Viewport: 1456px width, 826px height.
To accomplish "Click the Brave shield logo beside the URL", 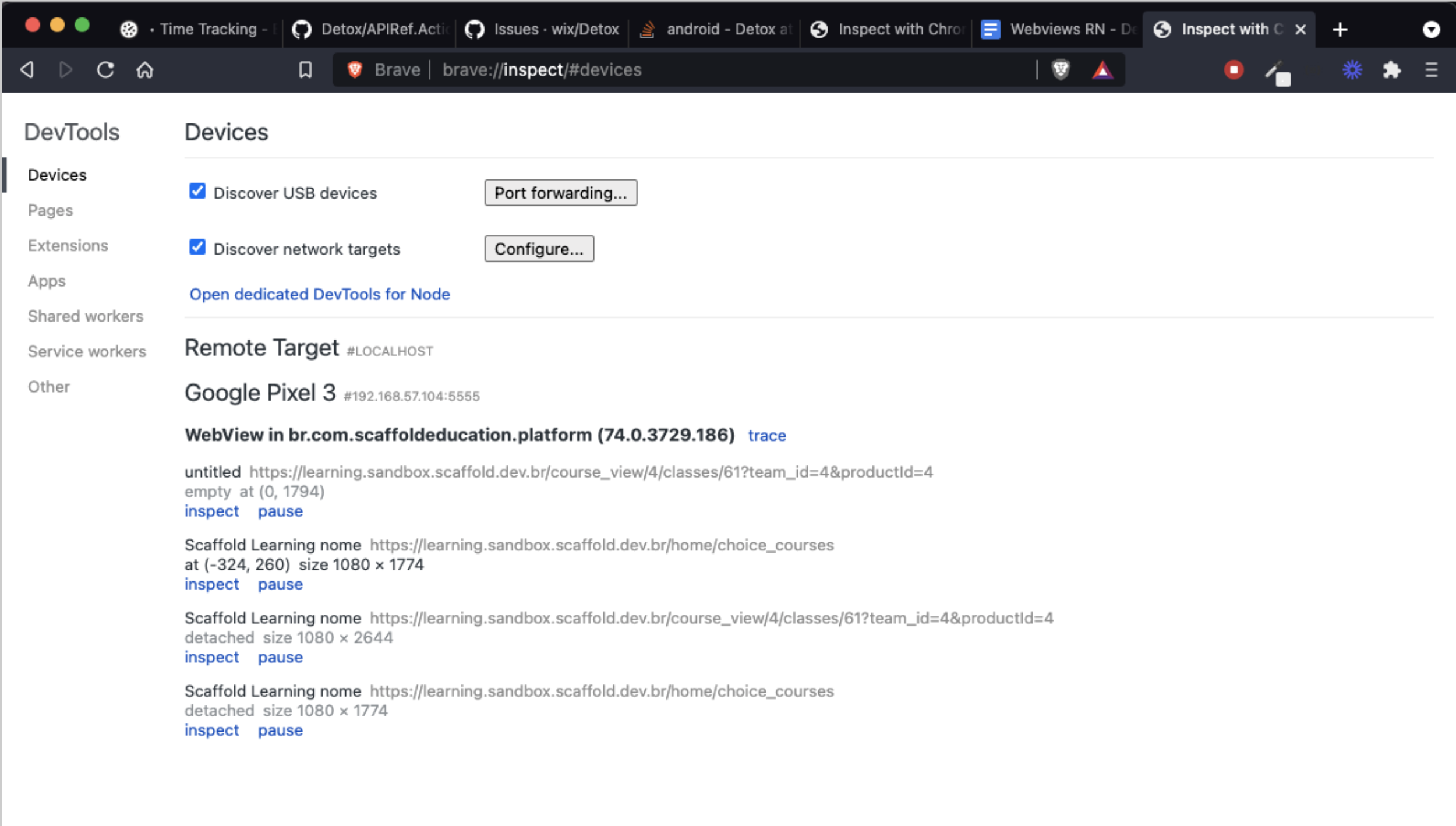I will coord(355,70).
